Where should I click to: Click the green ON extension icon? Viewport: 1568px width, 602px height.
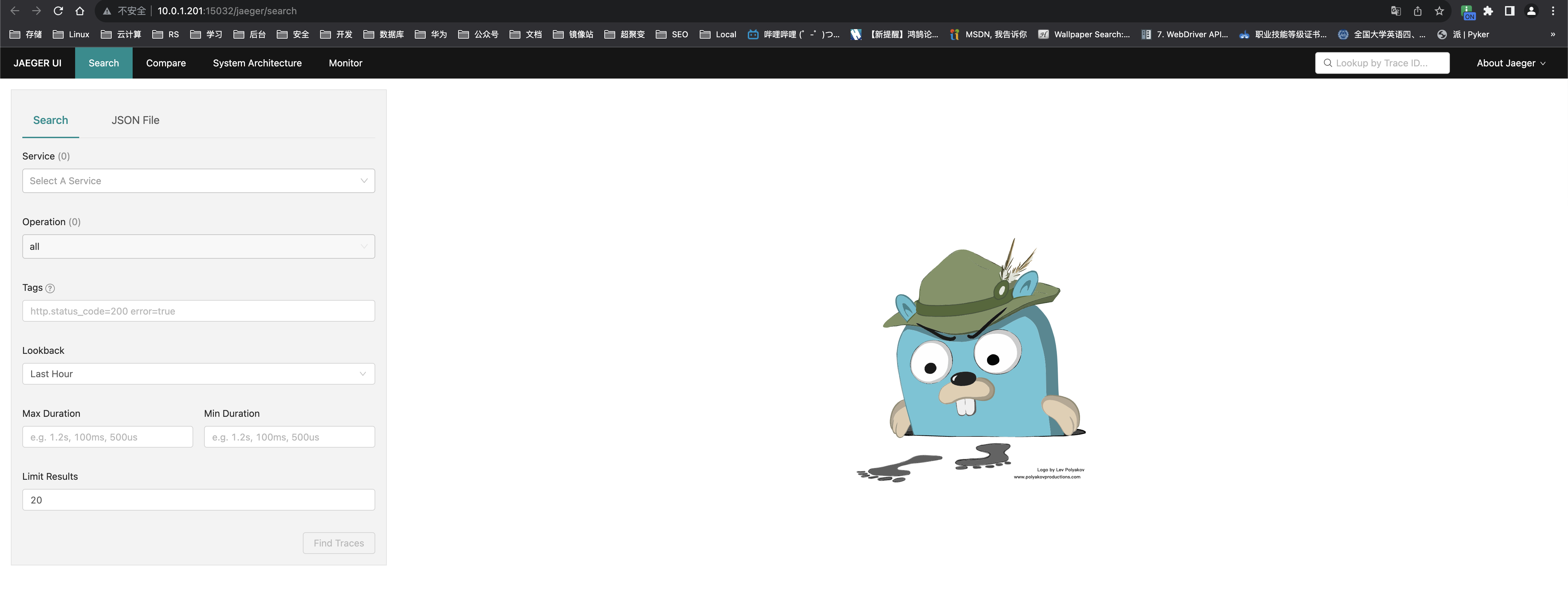tap(1468, 12)
